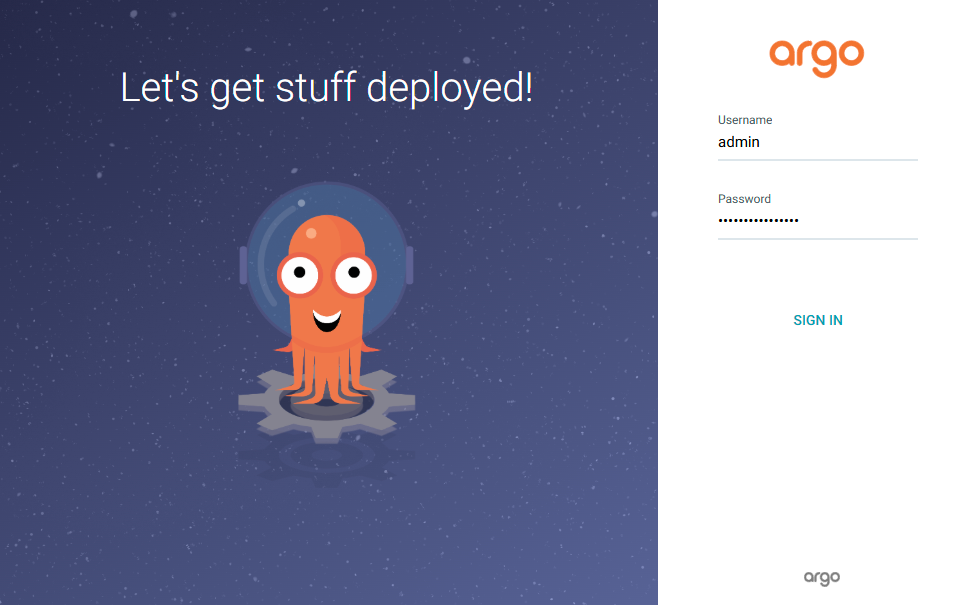The width and height of the screenshot is (968, 605).
Task: Click the Username input field containing admin
Action: point(817,143)
